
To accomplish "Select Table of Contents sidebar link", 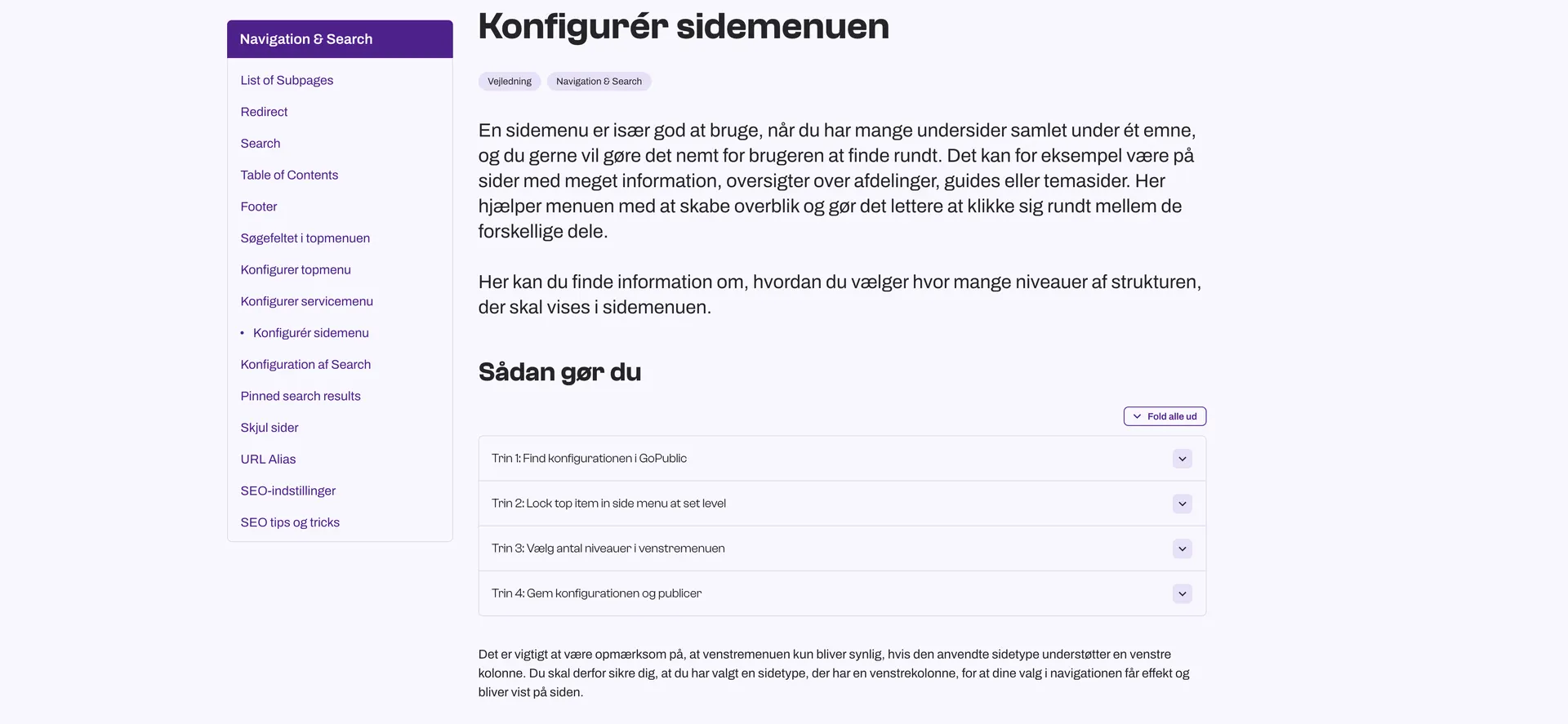I will tap(289, 175).
